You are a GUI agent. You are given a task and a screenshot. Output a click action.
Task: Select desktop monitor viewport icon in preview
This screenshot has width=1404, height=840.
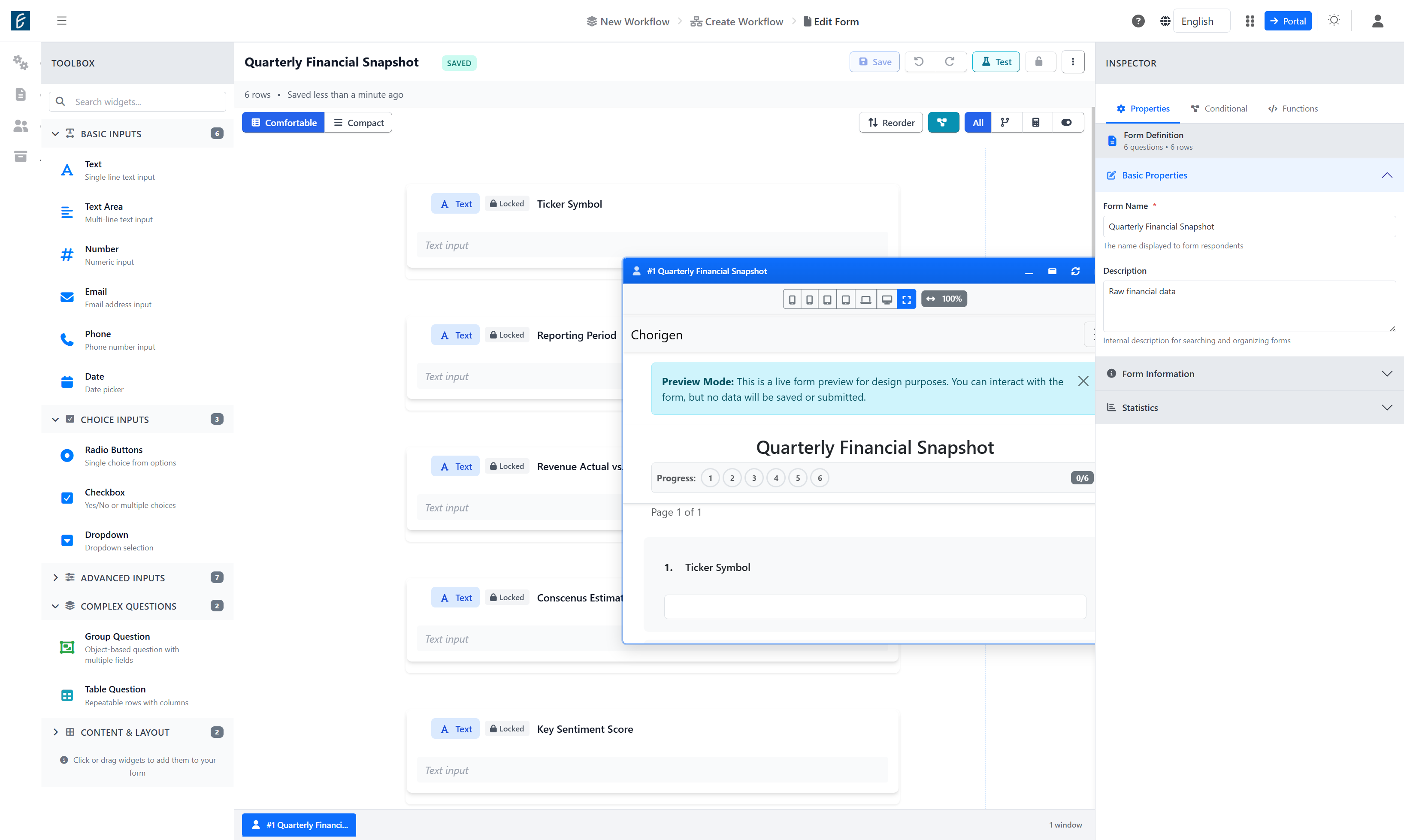coord(887,299)
